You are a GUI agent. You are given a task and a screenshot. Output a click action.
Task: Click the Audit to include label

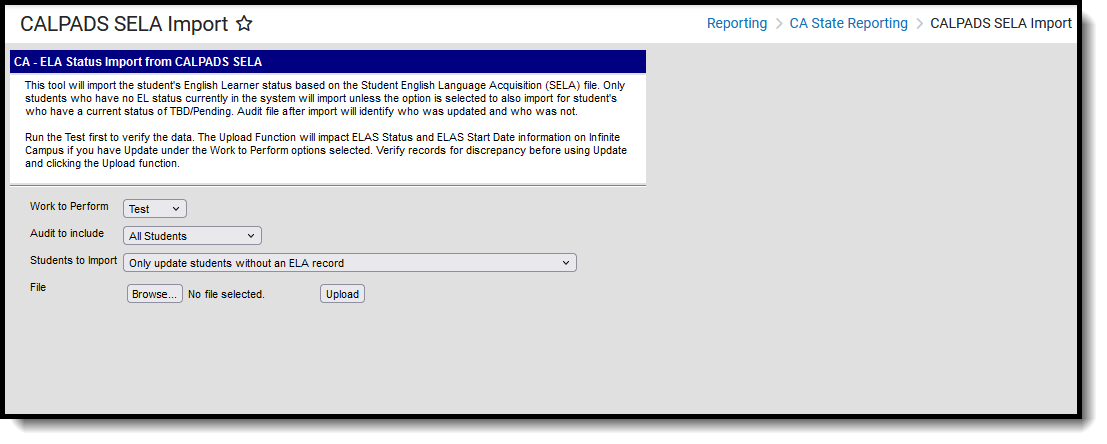click(66, 233)
